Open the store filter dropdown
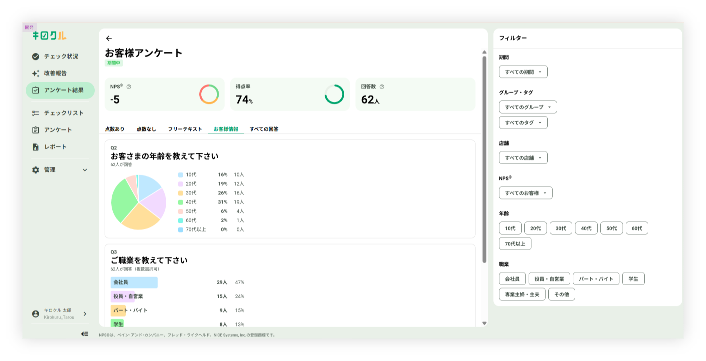706x361 pixels. [x=523, y=158]
